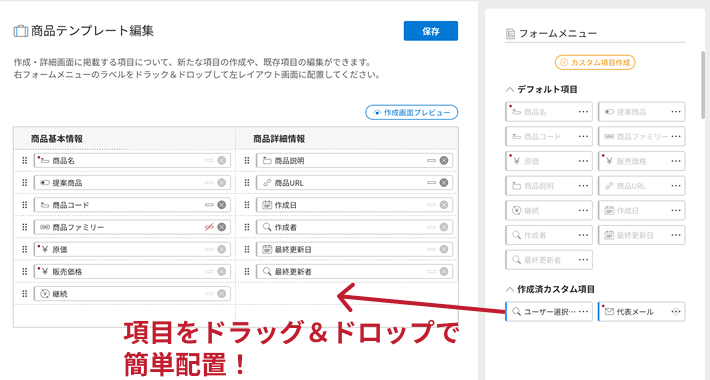Open options menu of default 原価 item
Viewport: 710px width, 380px height.
point(583,161)
